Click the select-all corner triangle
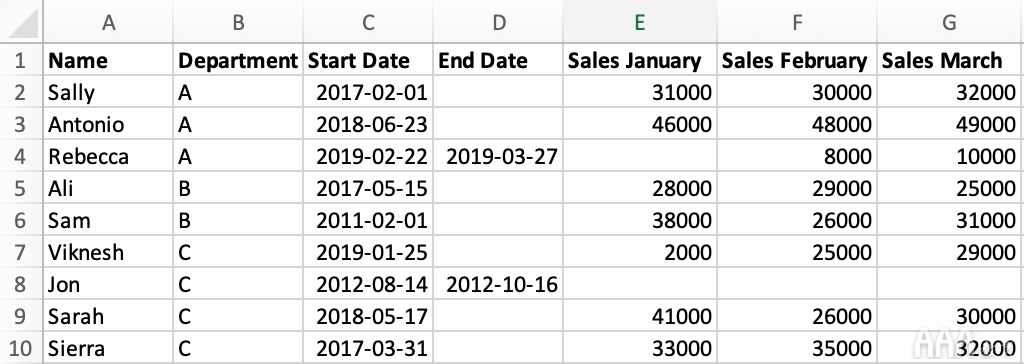The height and width of the screenshot is (364, 1024). point(21,22)
